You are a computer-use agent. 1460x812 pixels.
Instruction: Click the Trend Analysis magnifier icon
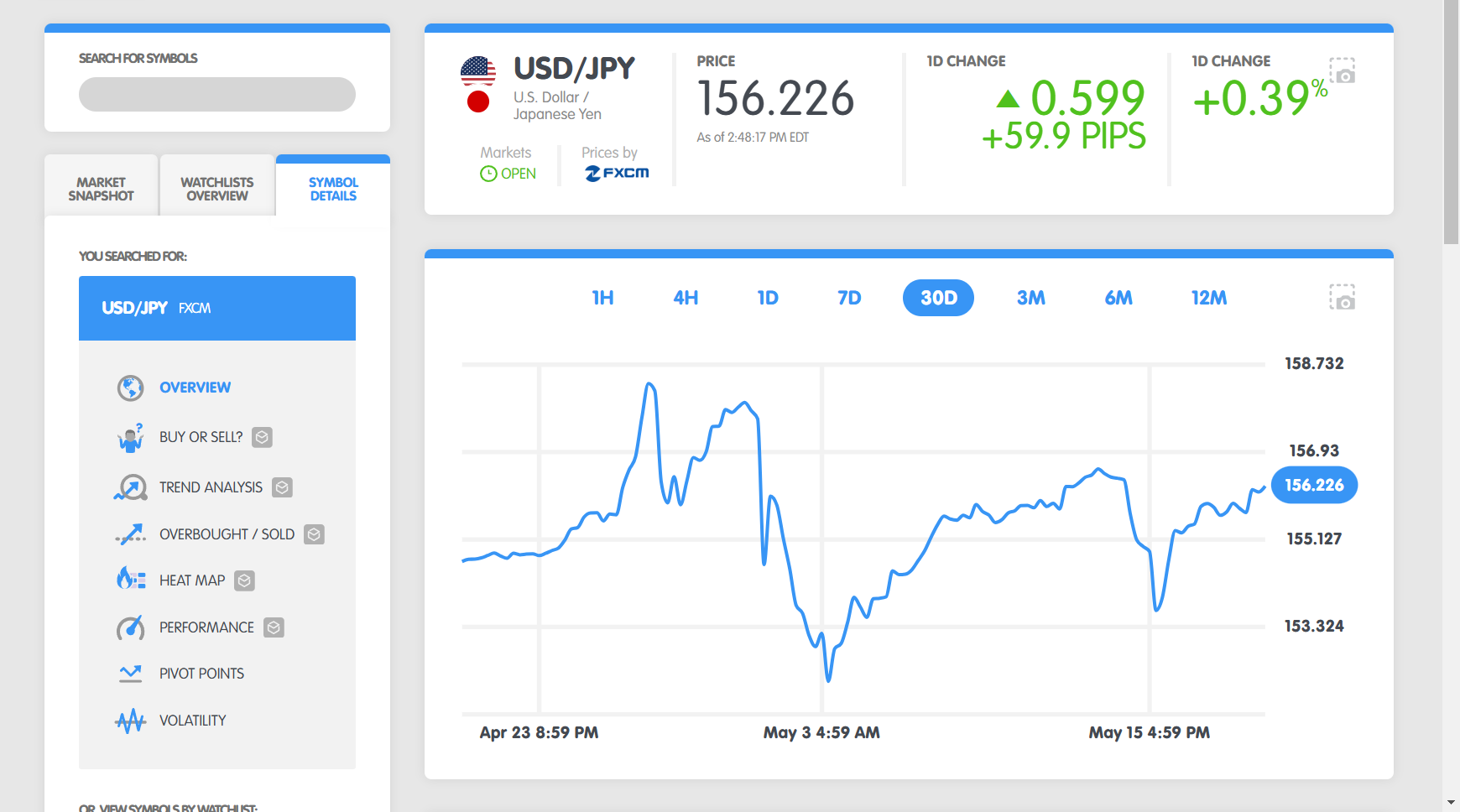[x=130, y=487]
